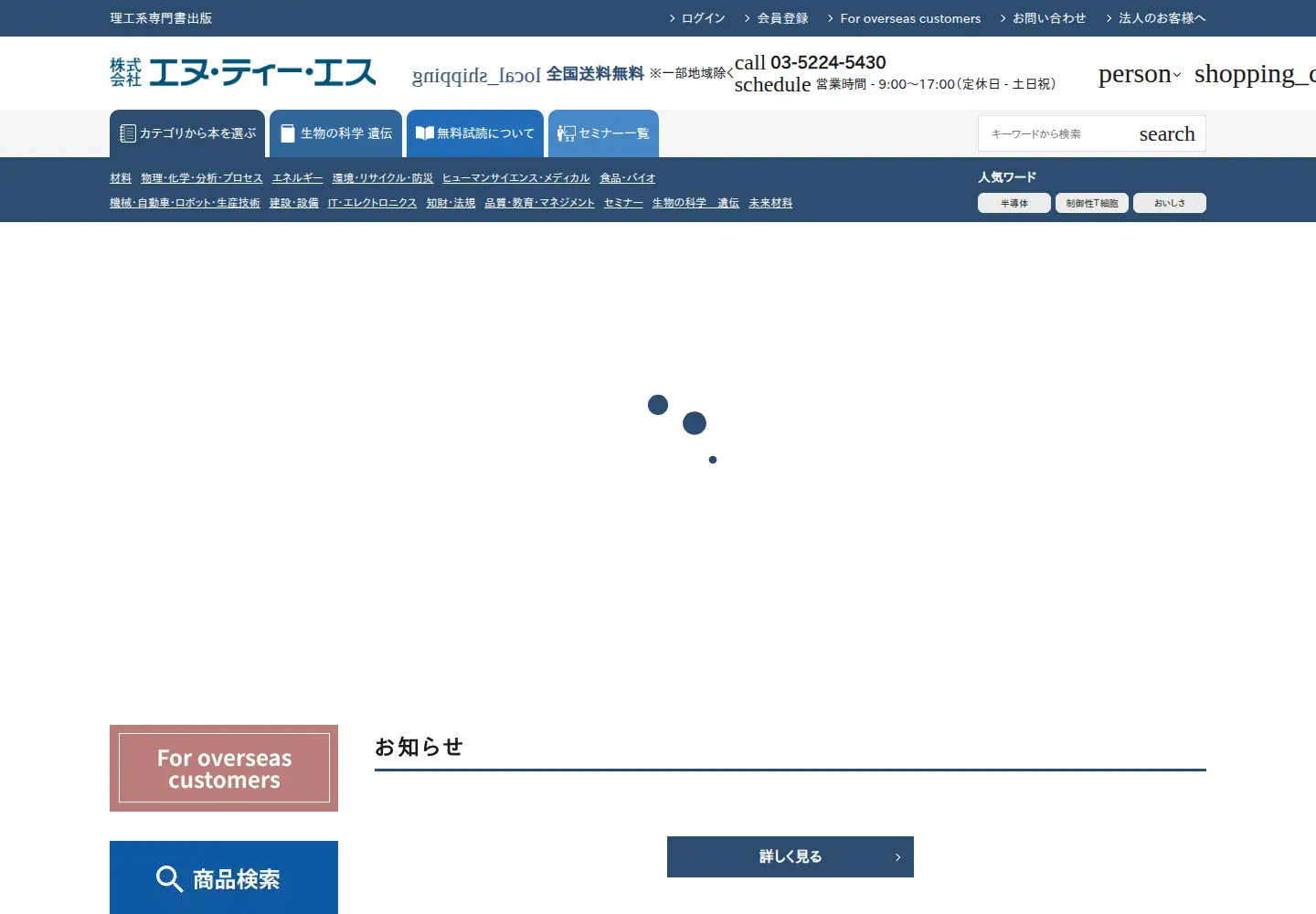The height and width of the screenshot is (914, 1316).
Task: Click the search icon in the keyword box
Action: click(x=1167, y=134)
